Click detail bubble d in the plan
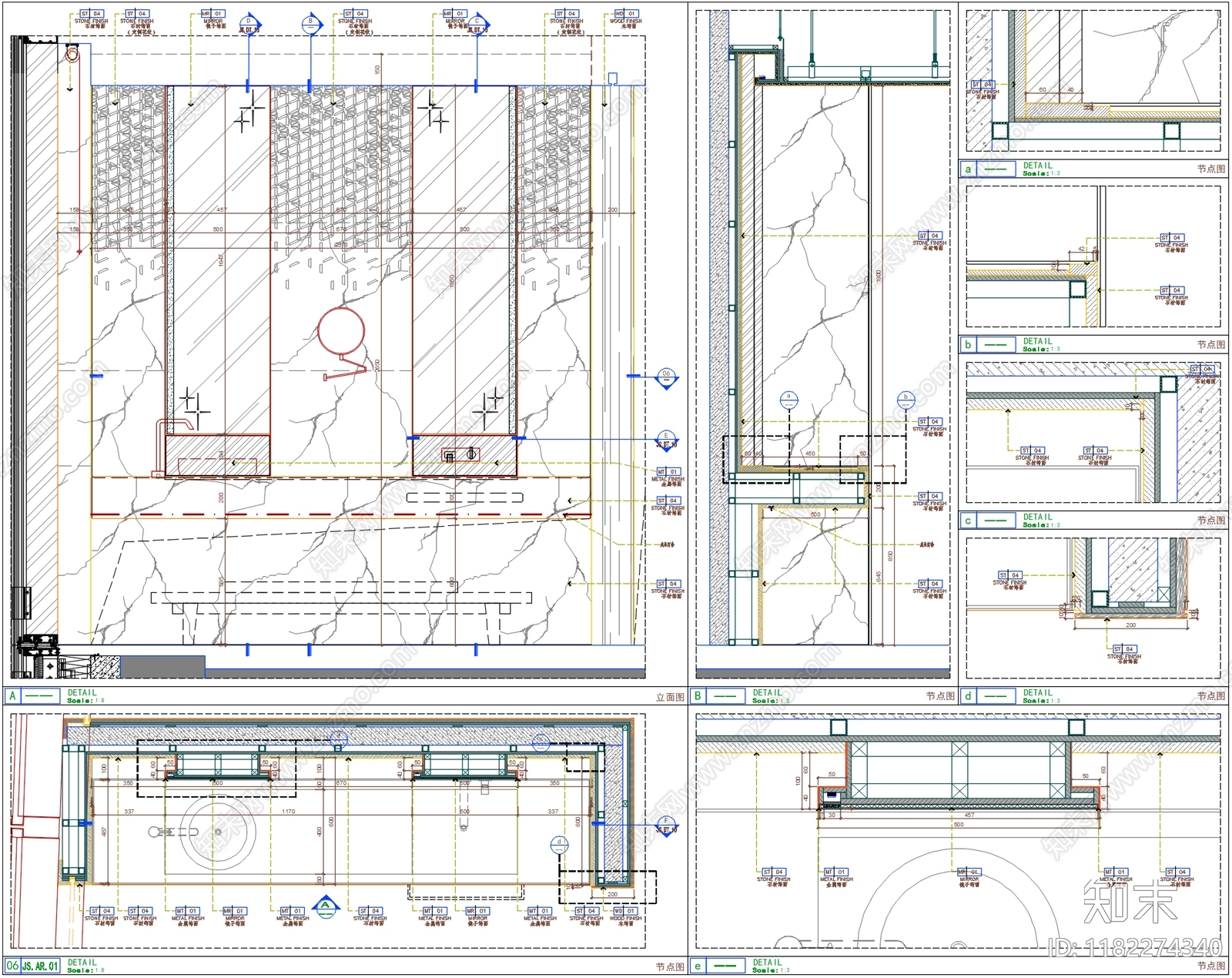This screenshot has height=978, width=1232. click(x=560, y=845)
